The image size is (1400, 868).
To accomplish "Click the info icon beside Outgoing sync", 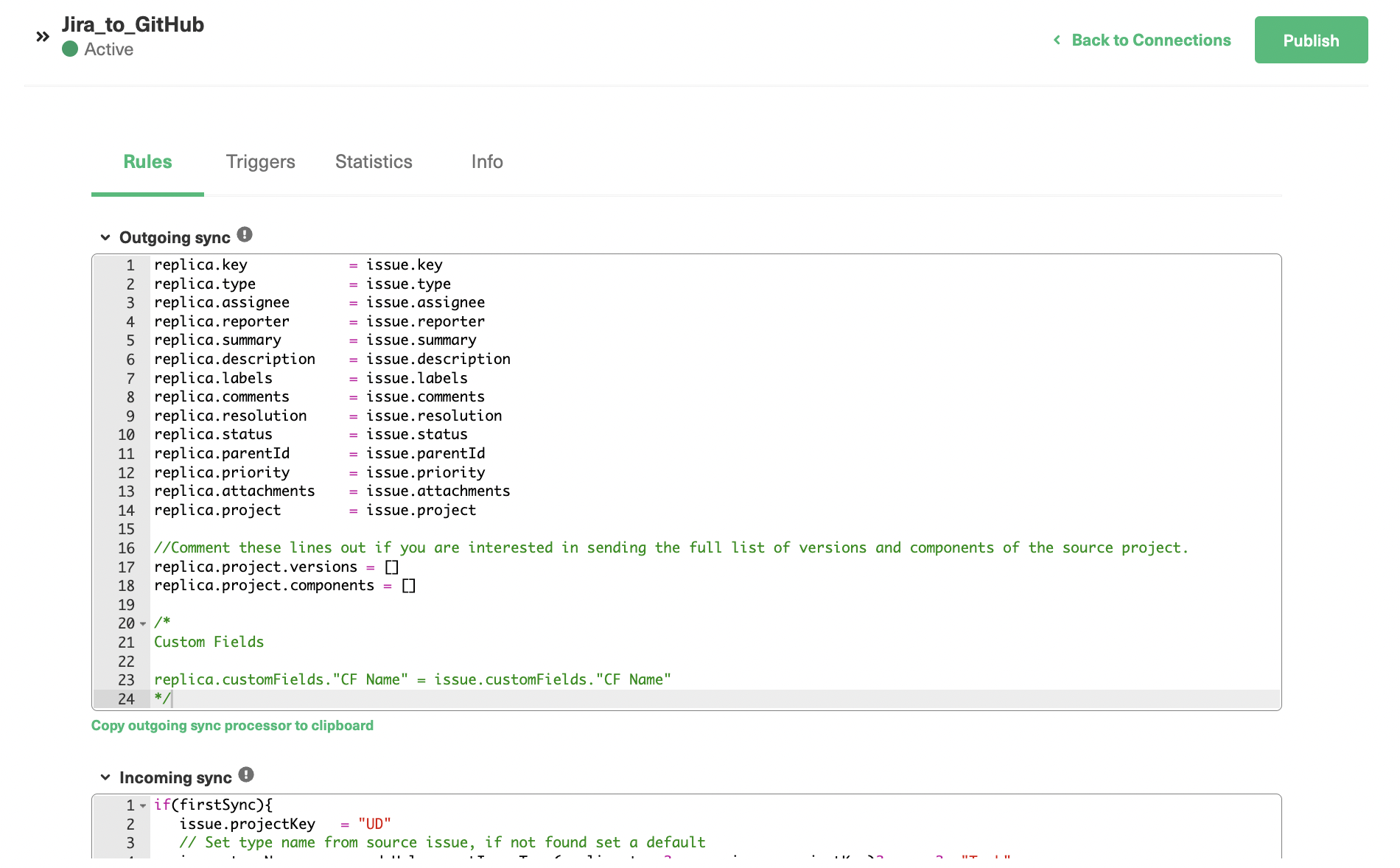I will pyautogui.click(x=245, y=235).
